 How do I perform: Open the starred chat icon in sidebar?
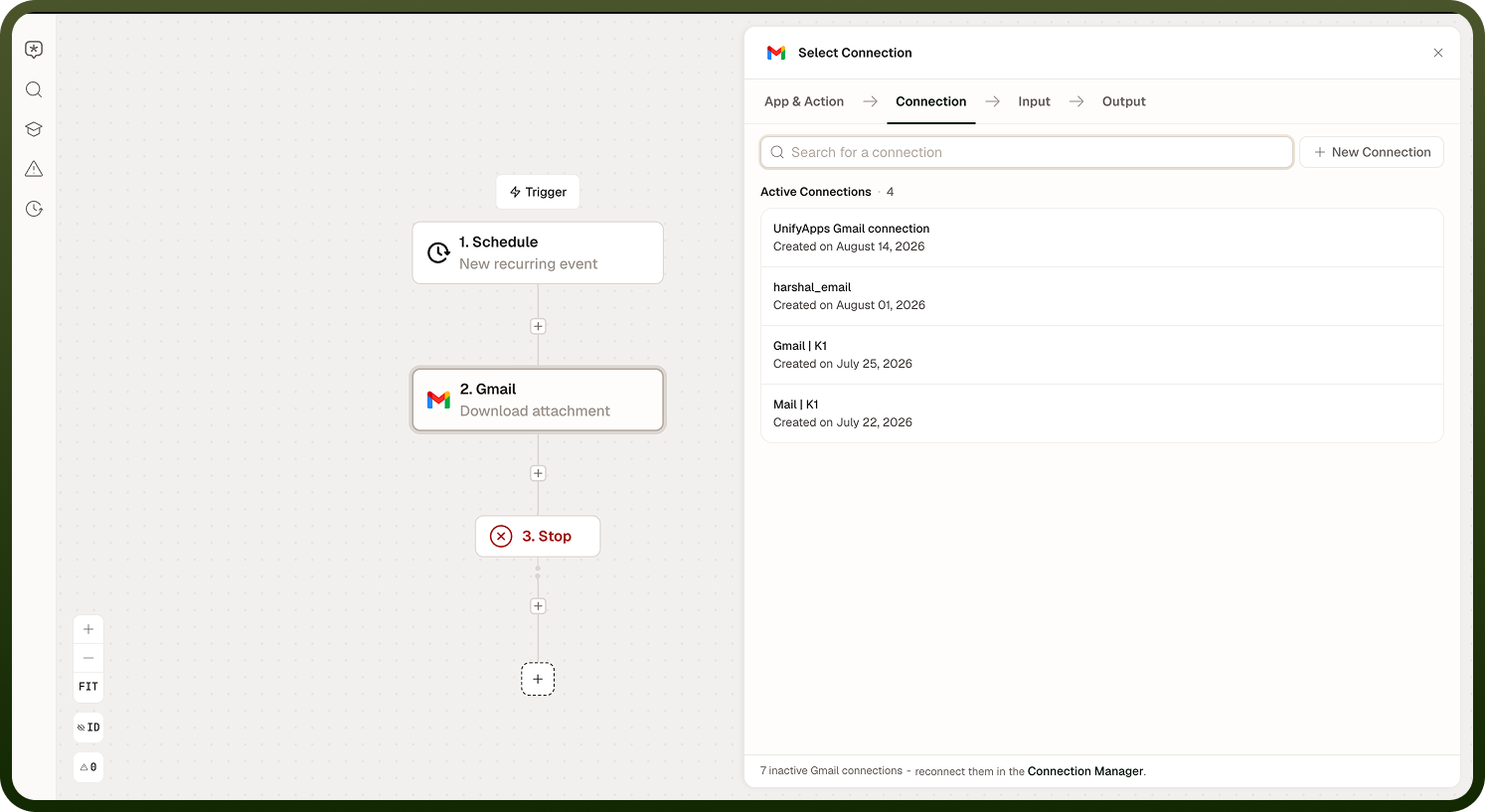tap(34, 50)
